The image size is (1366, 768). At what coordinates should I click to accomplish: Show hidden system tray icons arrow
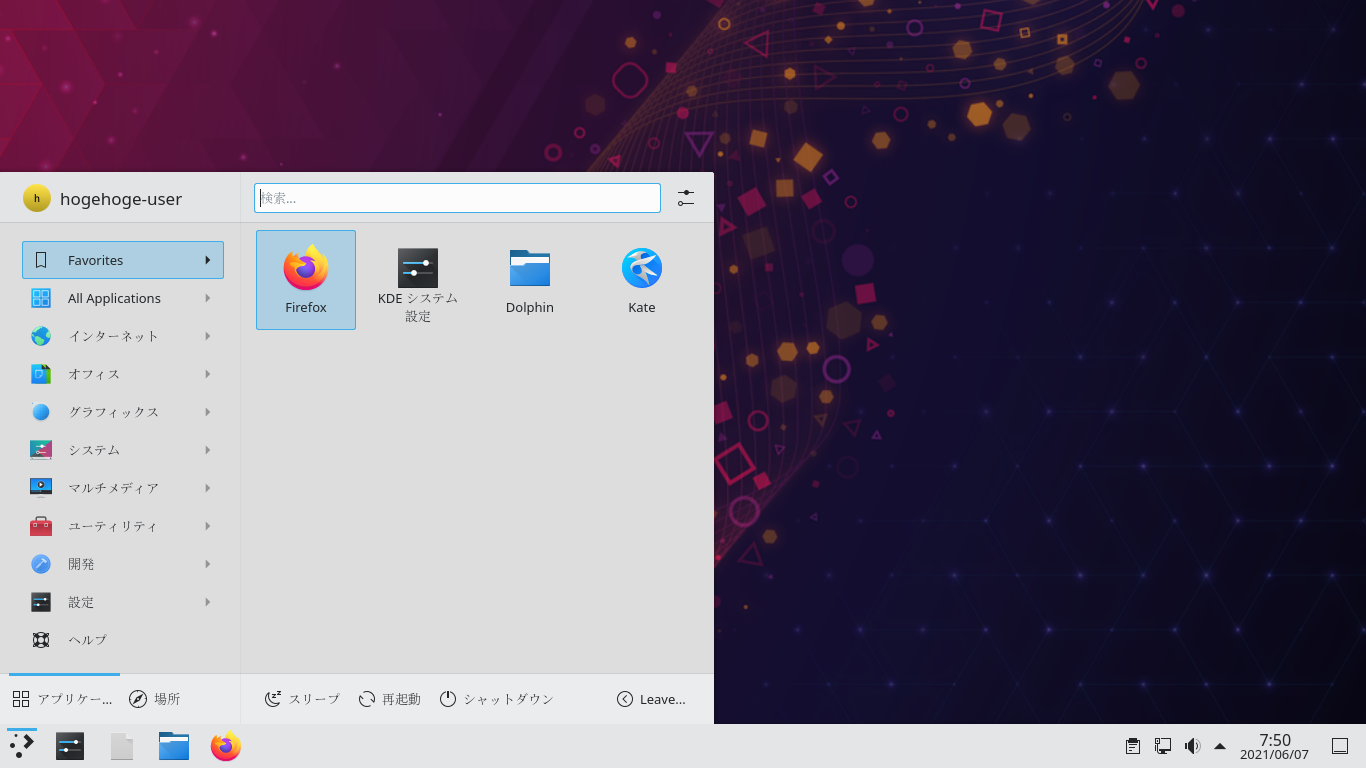click(x=1220, y=746)
